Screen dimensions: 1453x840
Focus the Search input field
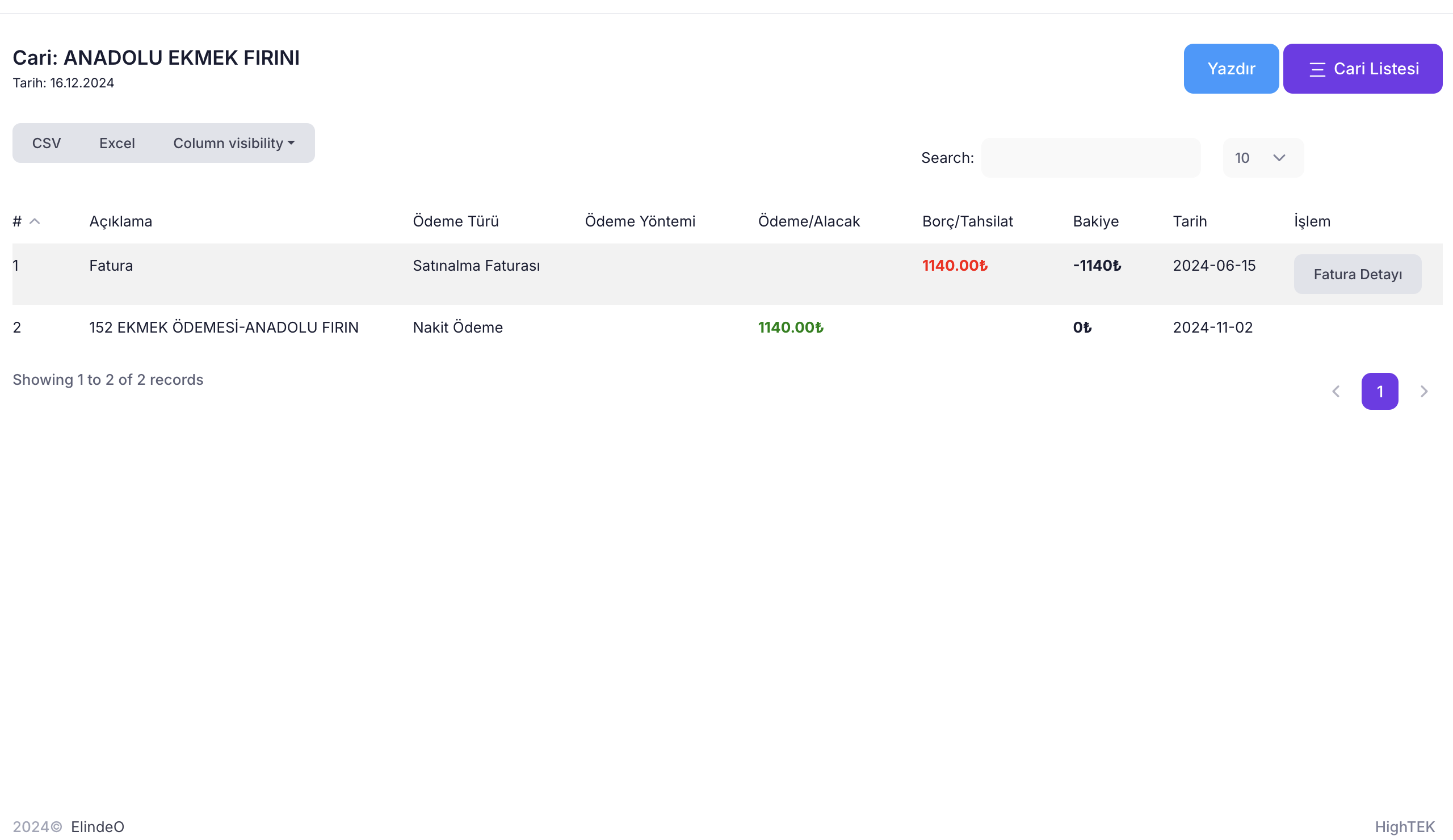pos(1091,157)
